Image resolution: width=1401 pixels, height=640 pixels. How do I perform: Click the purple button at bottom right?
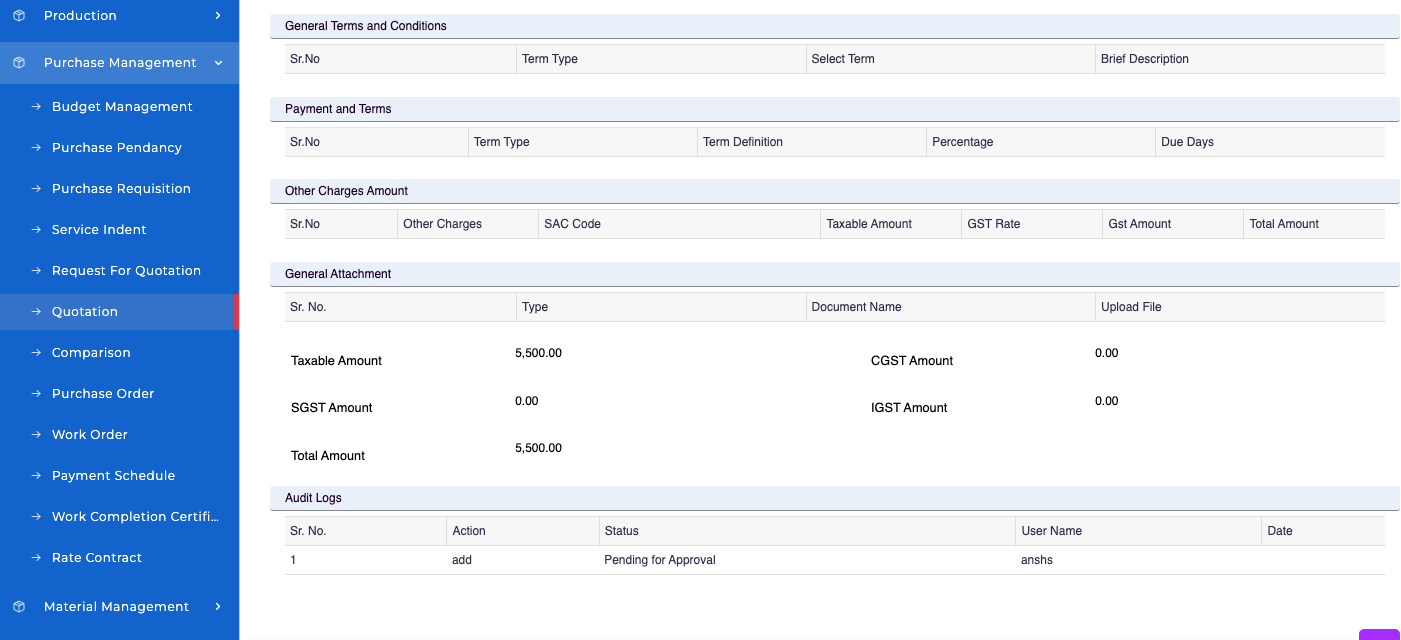pos(1379,634)
